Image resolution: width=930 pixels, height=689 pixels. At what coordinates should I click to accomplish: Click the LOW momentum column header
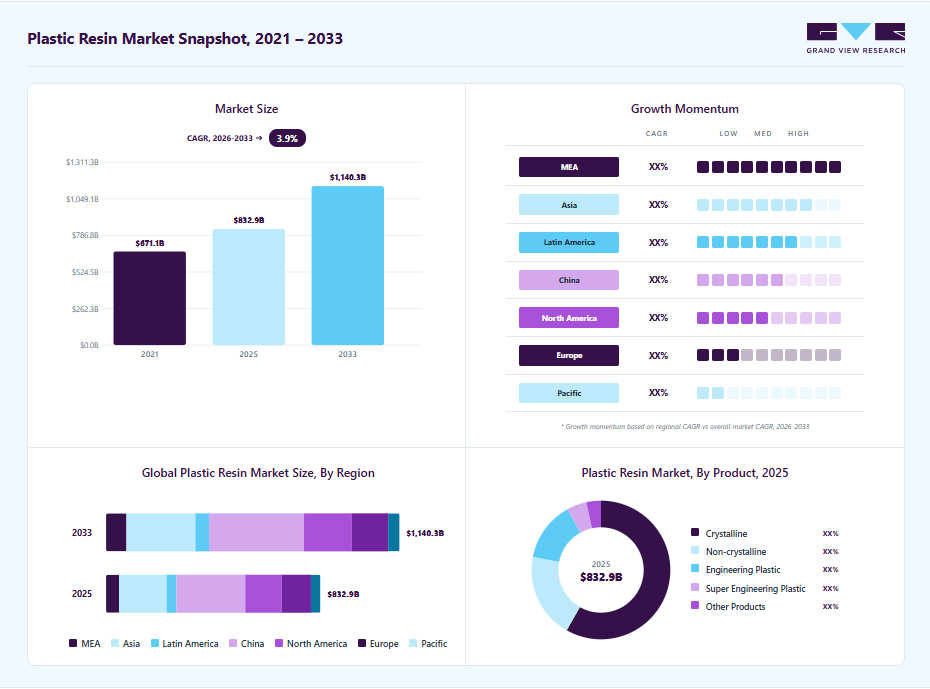728,133
